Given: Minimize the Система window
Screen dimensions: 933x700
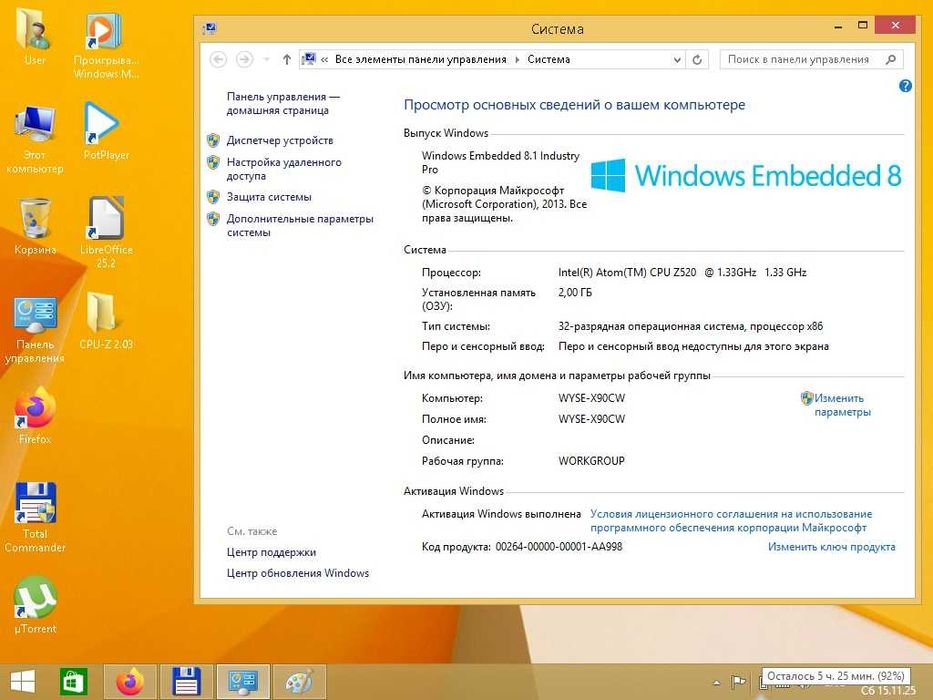Looking at the screenshot, I should tap(838, 27).
